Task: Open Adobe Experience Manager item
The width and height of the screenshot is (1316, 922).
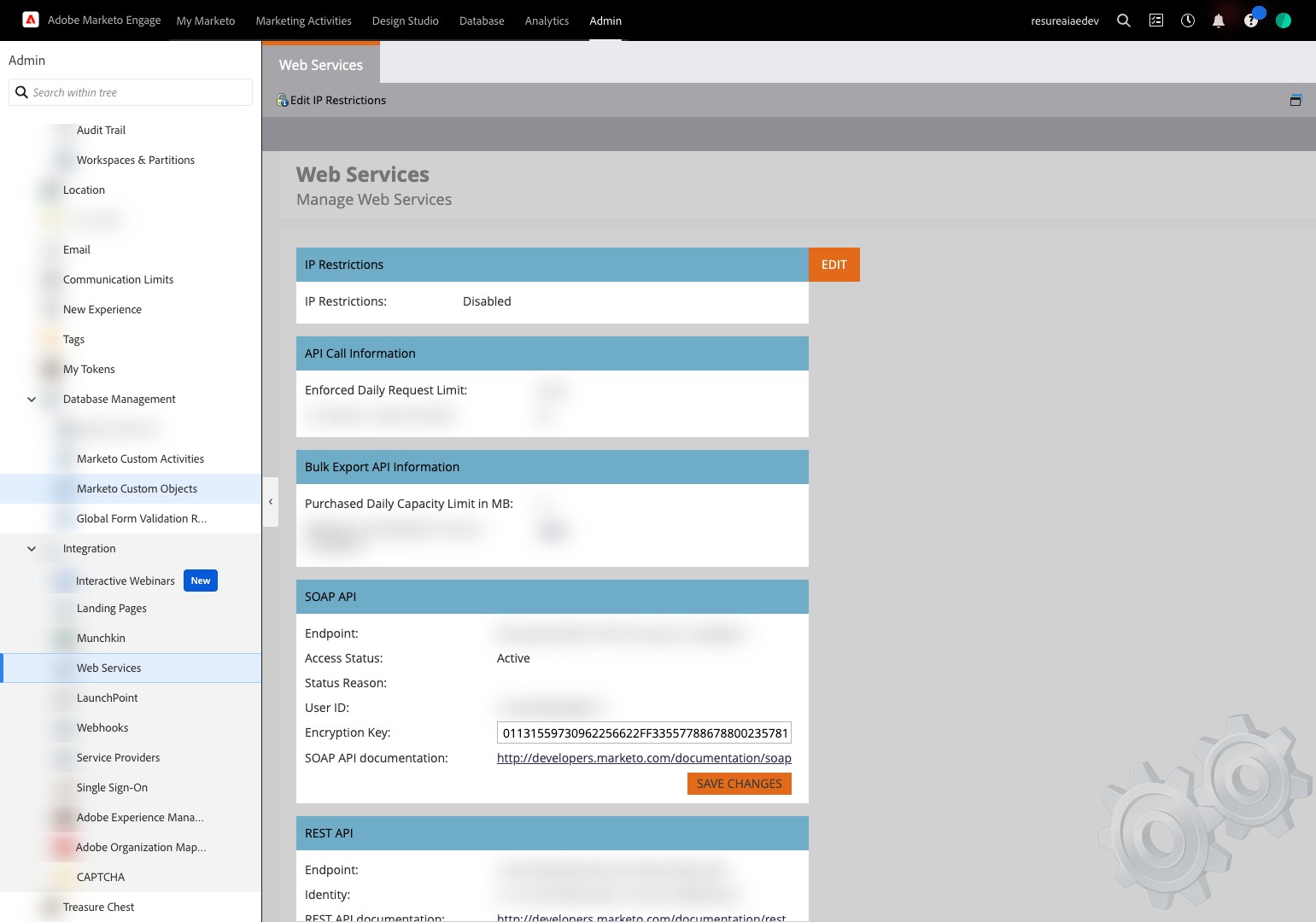Action: pos(140,818)
